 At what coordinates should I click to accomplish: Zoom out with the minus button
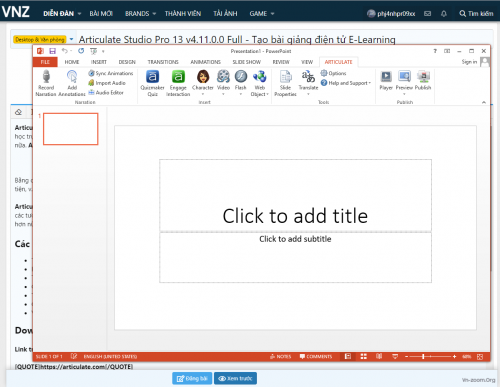pyautogui.click(x=406, y=356)
